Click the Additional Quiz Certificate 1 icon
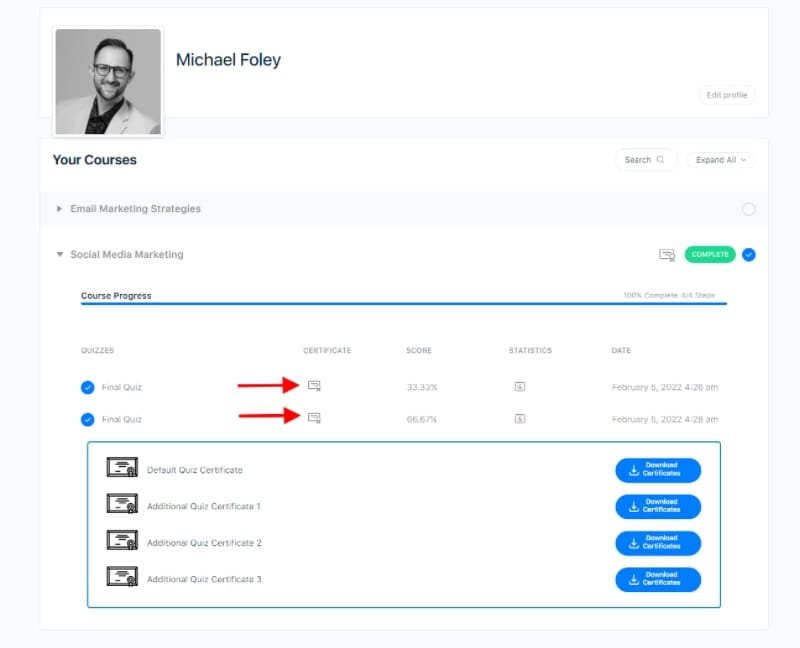 (122, 503)
